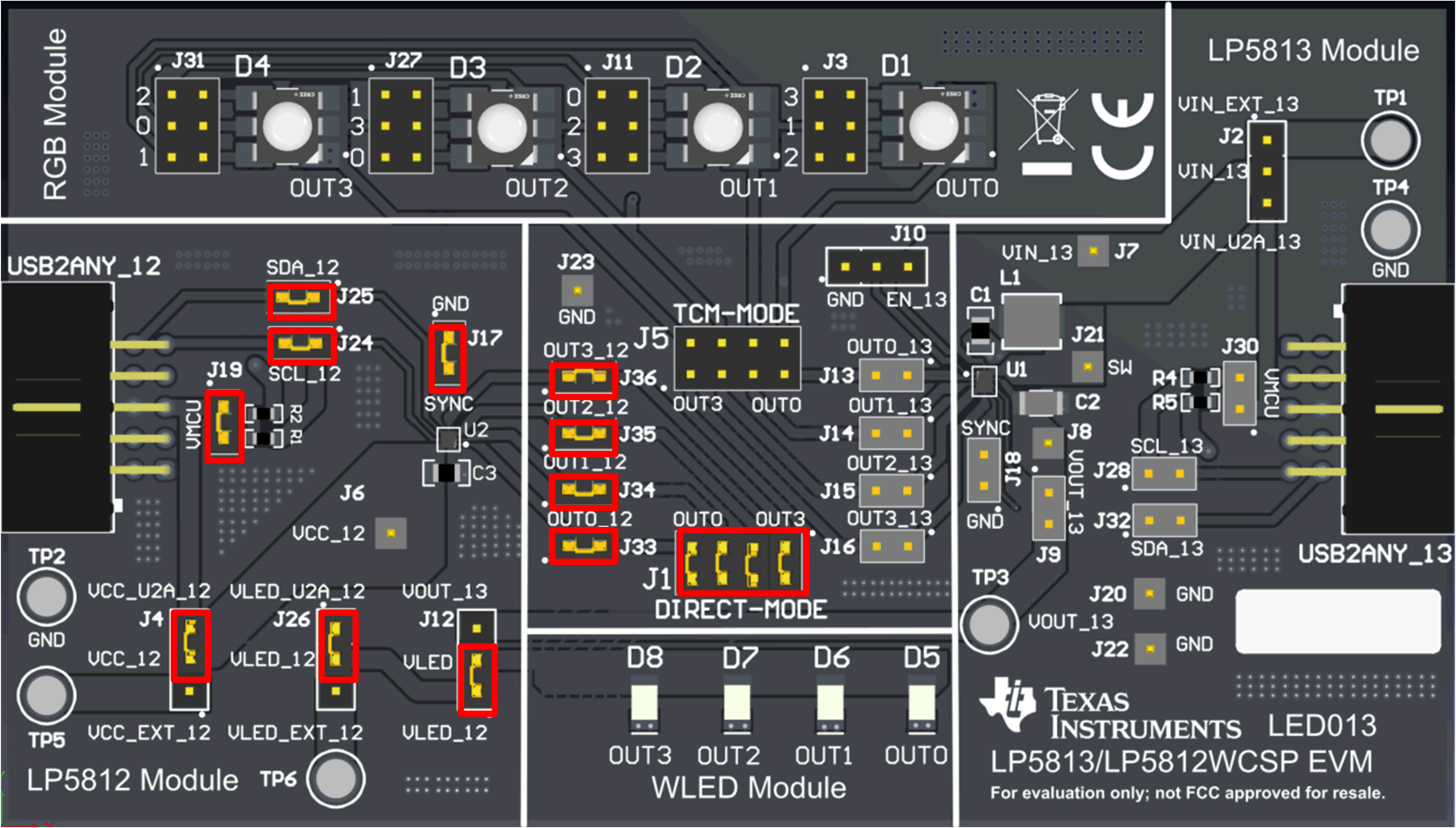Click the J34 OUT1_12 jumper

[x=583, y=491]
